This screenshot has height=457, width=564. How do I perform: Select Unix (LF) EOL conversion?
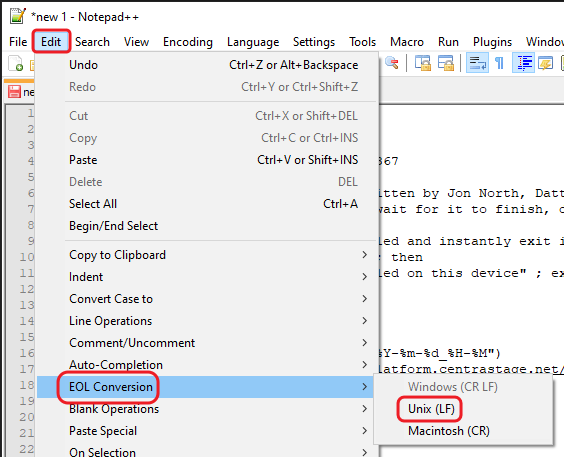[x=431, y=409]
